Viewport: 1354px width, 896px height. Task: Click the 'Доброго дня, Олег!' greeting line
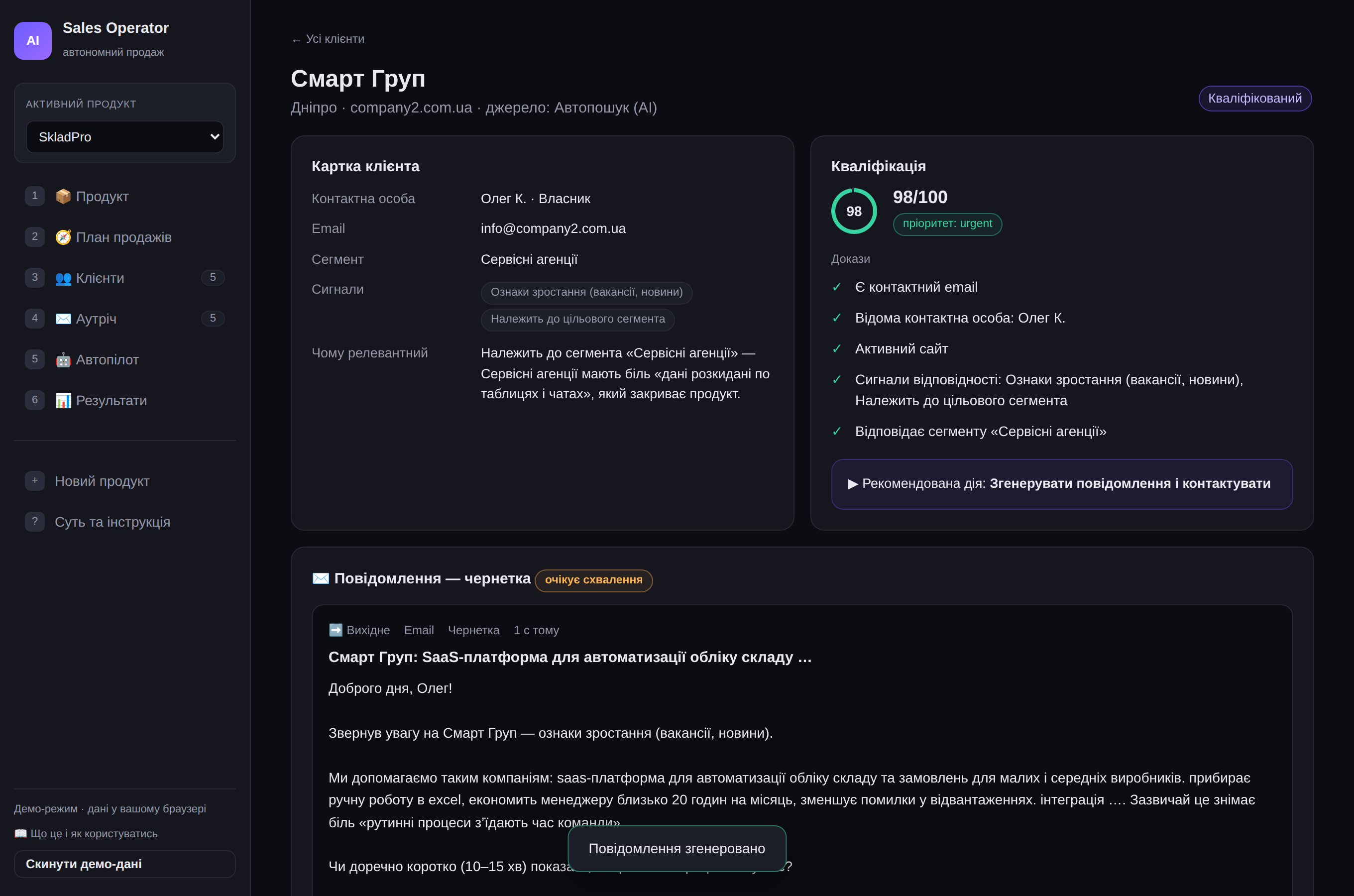click(390, 688)
